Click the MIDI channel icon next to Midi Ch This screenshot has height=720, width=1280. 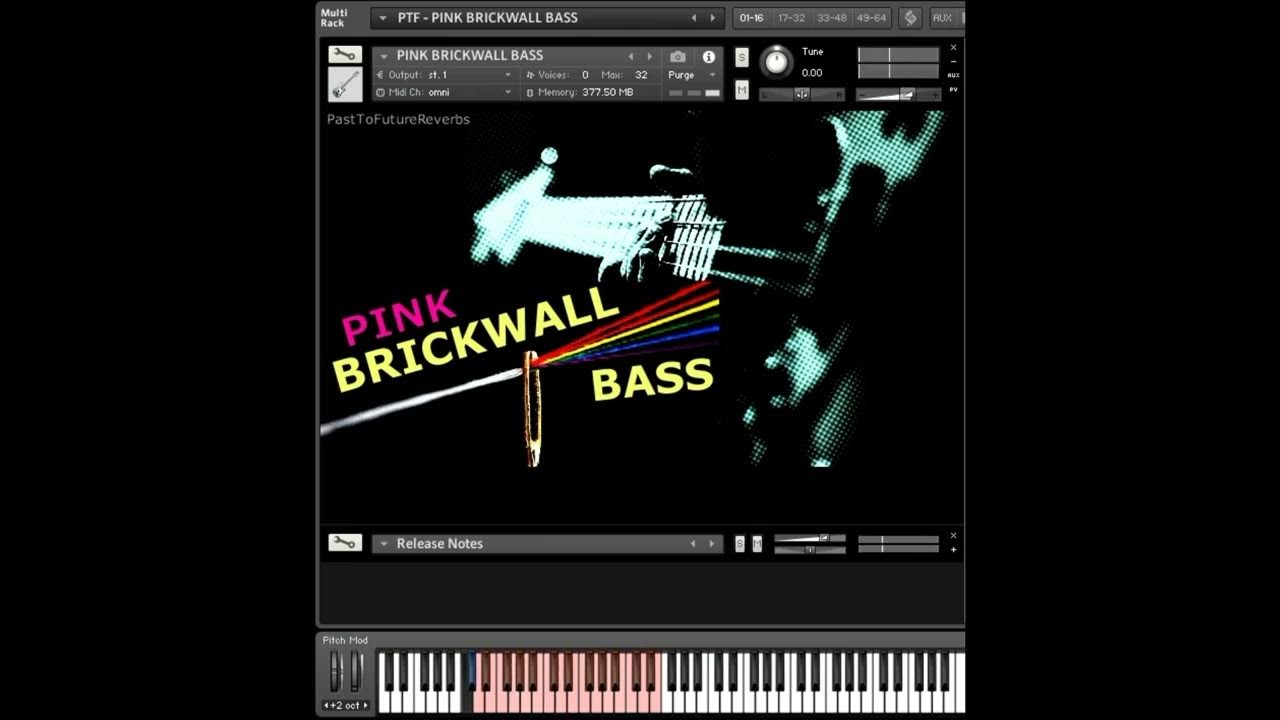(380, 92)
